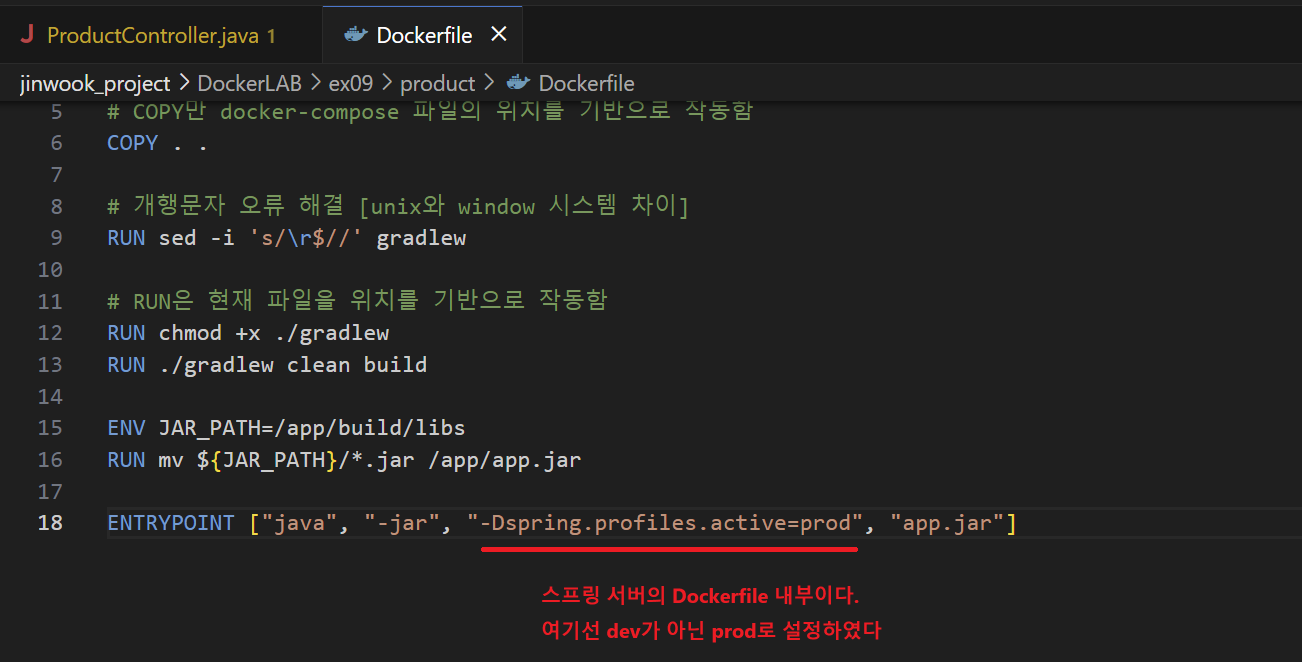Switch to the ProductController.java tab
Screen dimensions: 1302x662
coord(160,35)
